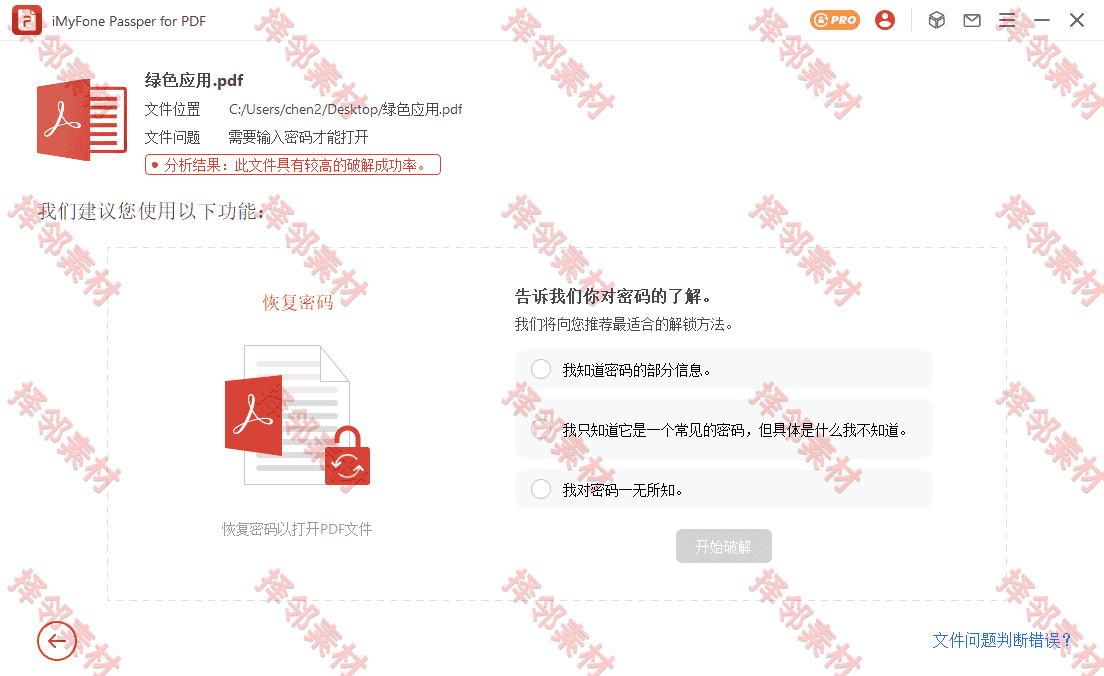Click the iMyFone Passper app logo
The height and width of the screenshot is (676, 1104).
pos(27,20)
